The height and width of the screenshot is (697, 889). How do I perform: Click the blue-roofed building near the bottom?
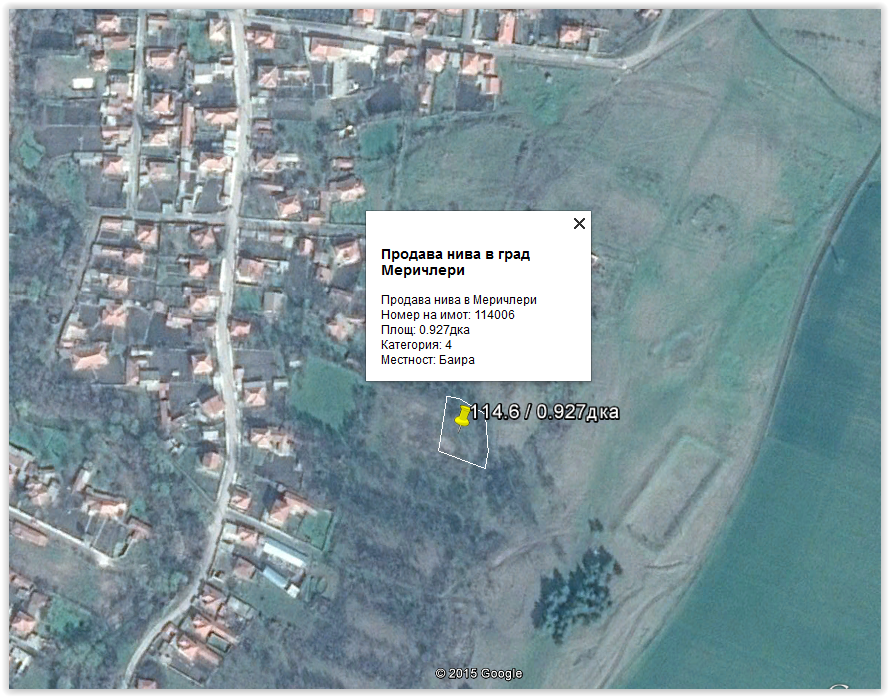point(275,577)
